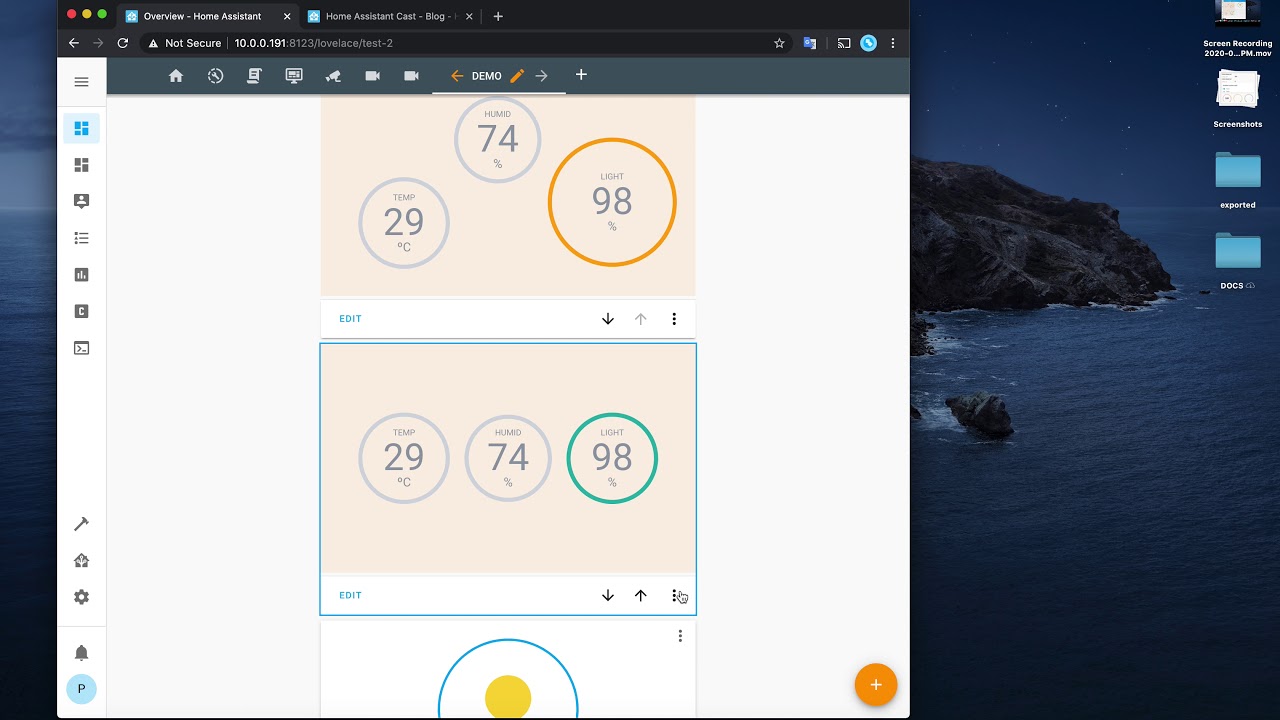The width and height of the screenshot is (1280, 720).
Task: Open the highlighted blue Overview dashboard in sidebar
Action: coord(82,128)
